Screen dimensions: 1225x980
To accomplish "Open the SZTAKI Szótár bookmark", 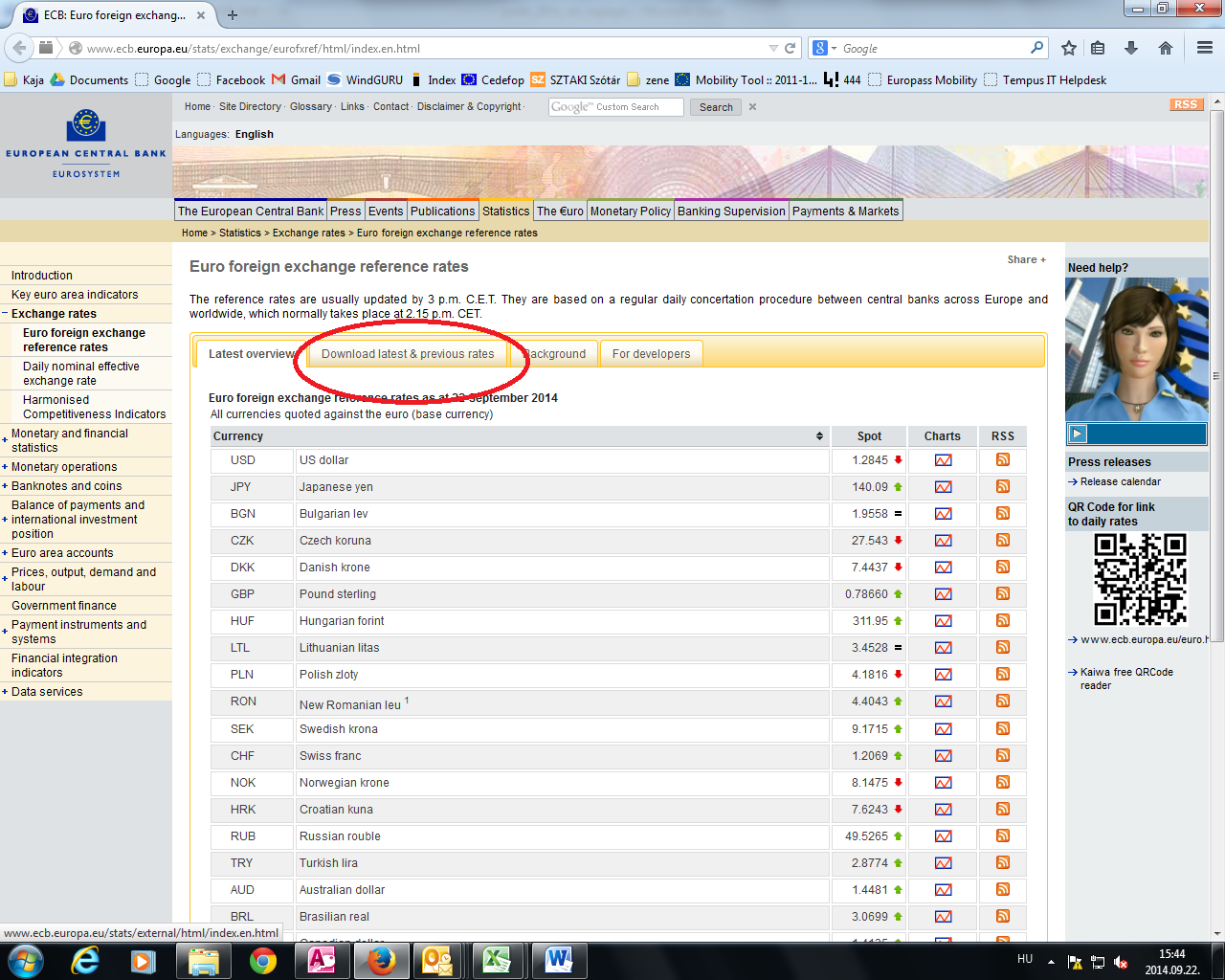I will [576, 80].
